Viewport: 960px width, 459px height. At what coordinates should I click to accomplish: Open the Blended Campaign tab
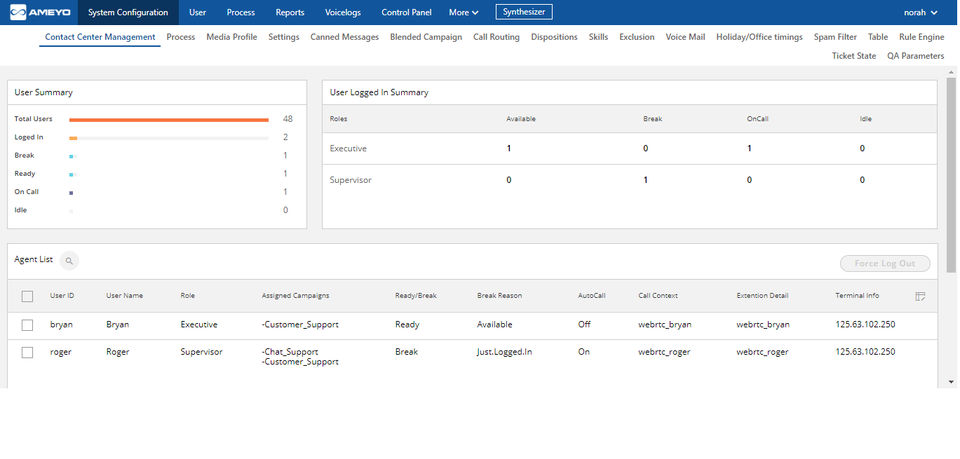pyautogui.click(x=426, y=37)
